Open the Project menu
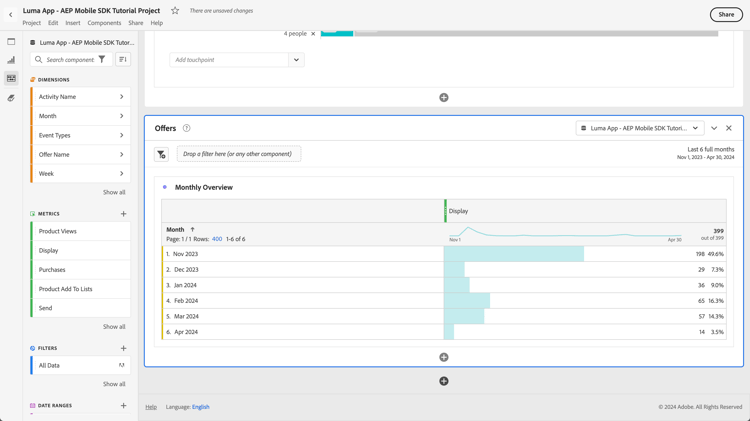Screen dimensions: 750x421 click(32, 23)
